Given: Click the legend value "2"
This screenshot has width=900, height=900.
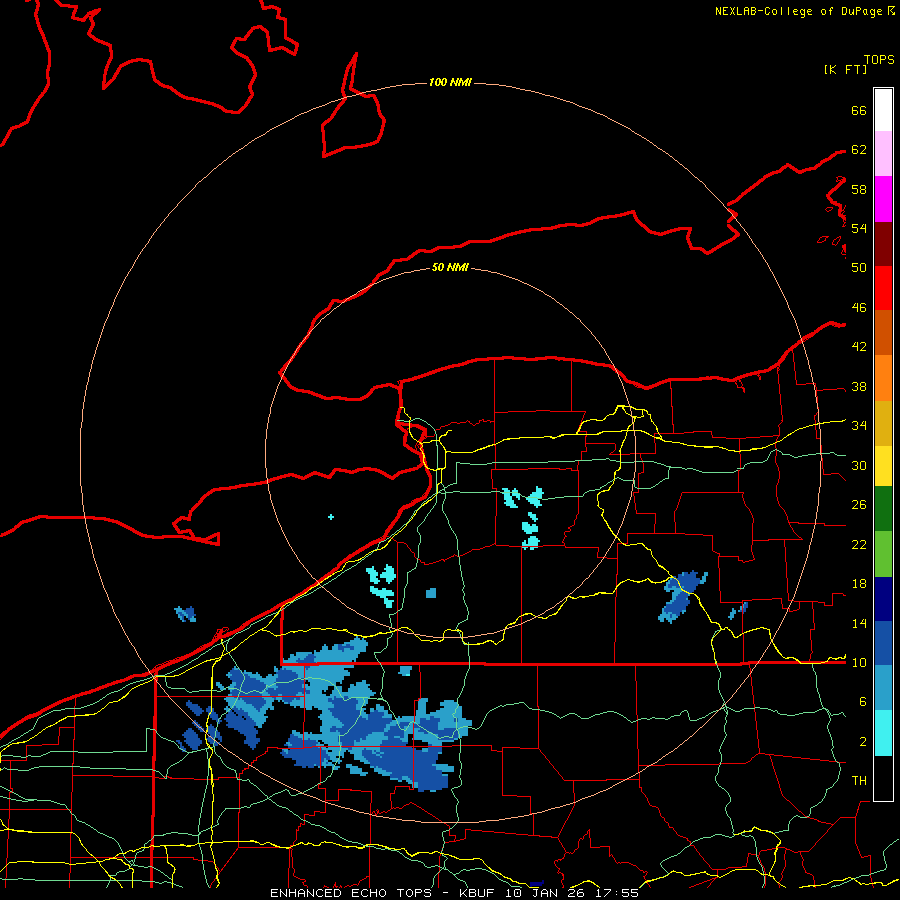Looking at the screenshot, I should tap(862, 742).
